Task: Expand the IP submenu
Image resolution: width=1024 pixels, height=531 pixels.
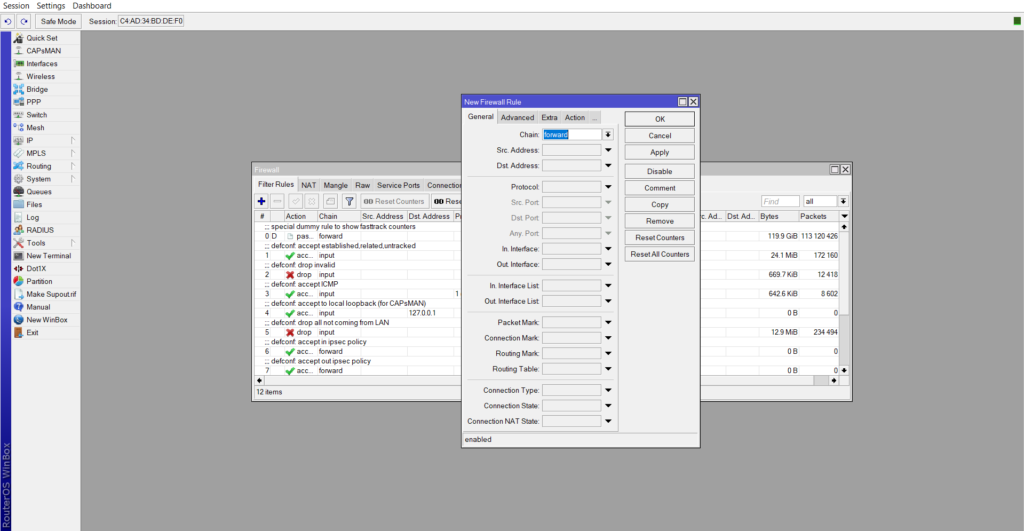Action: (30, 140)
